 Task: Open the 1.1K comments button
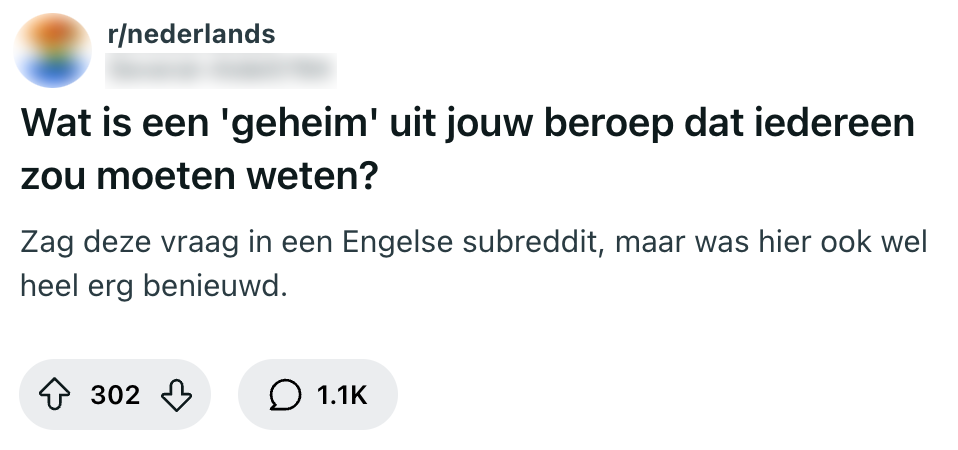click(x=317, y=395)
